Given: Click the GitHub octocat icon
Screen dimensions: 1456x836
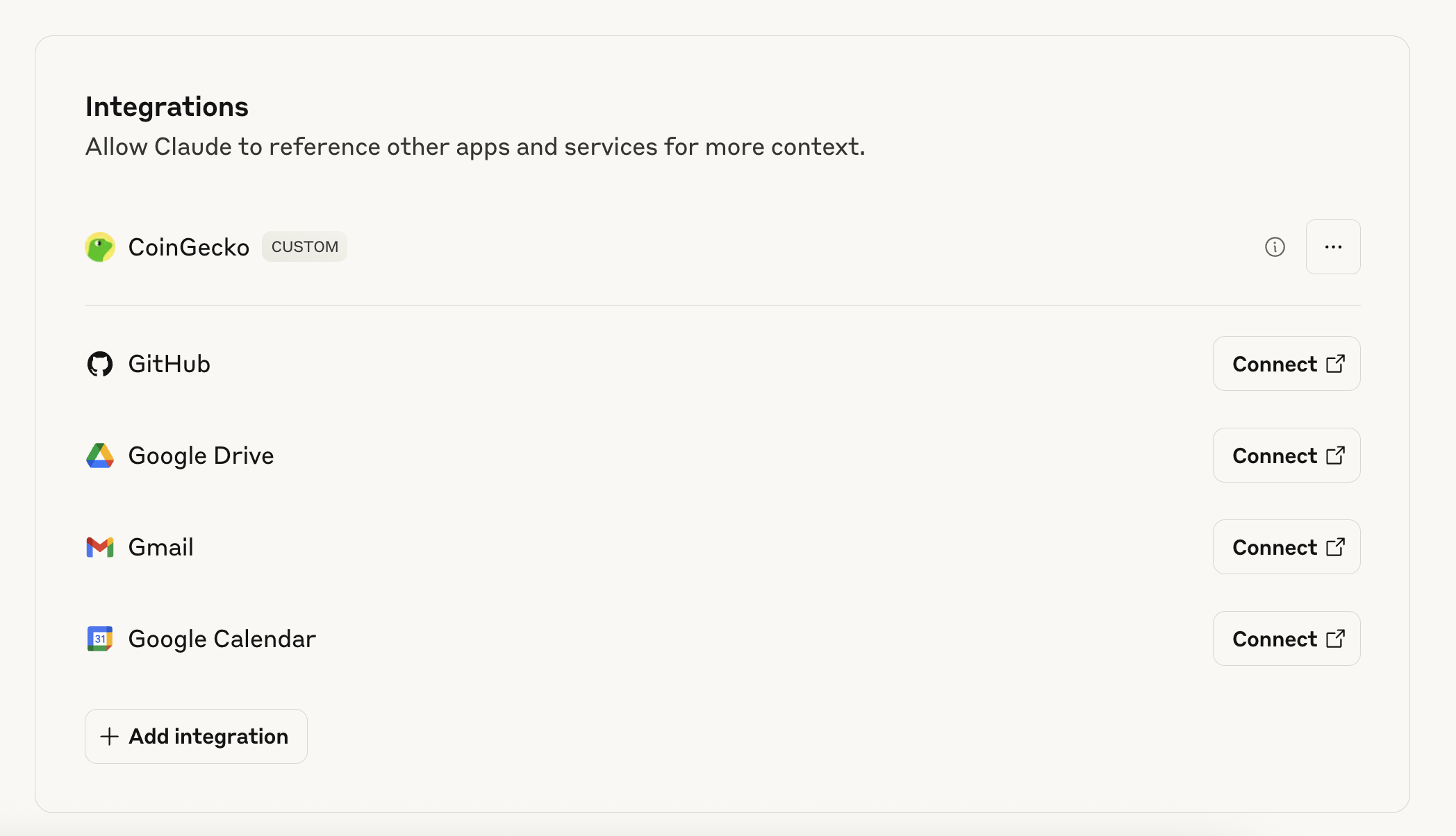Looking at the screenshot, I should point(100,364).
